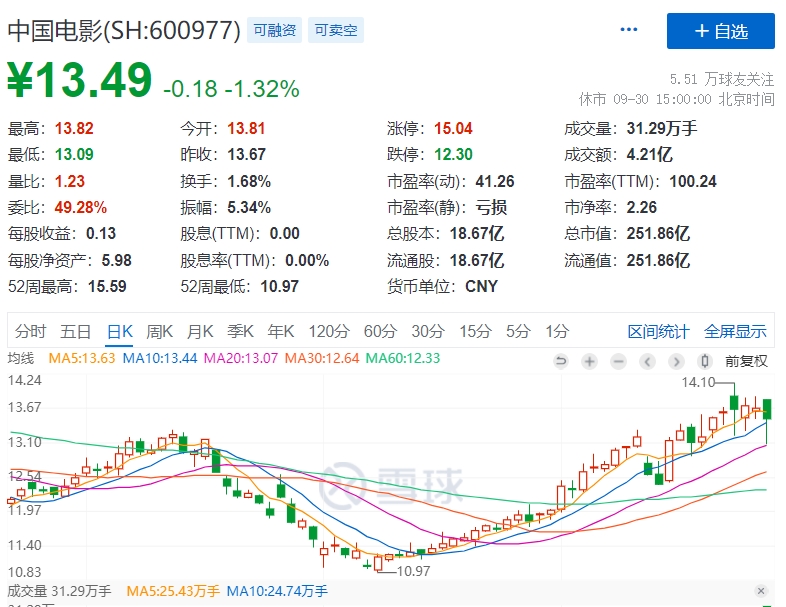Switch to the 60分 interval tab
Screen dimensions: 786x607
tap(380, 331)
